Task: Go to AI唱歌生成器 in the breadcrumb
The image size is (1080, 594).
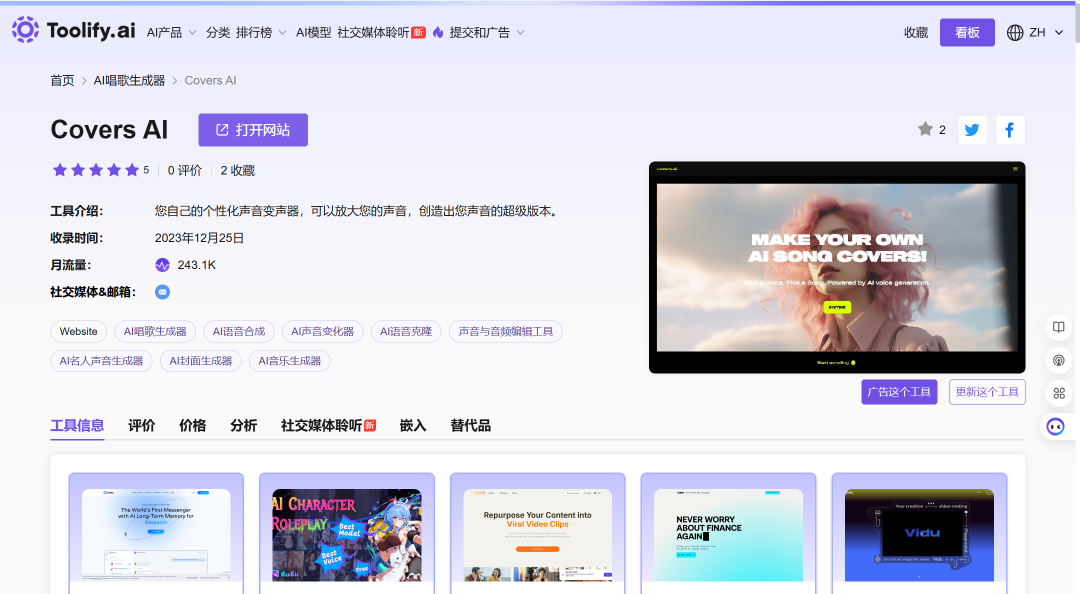Action: click(x=129, y=81)
